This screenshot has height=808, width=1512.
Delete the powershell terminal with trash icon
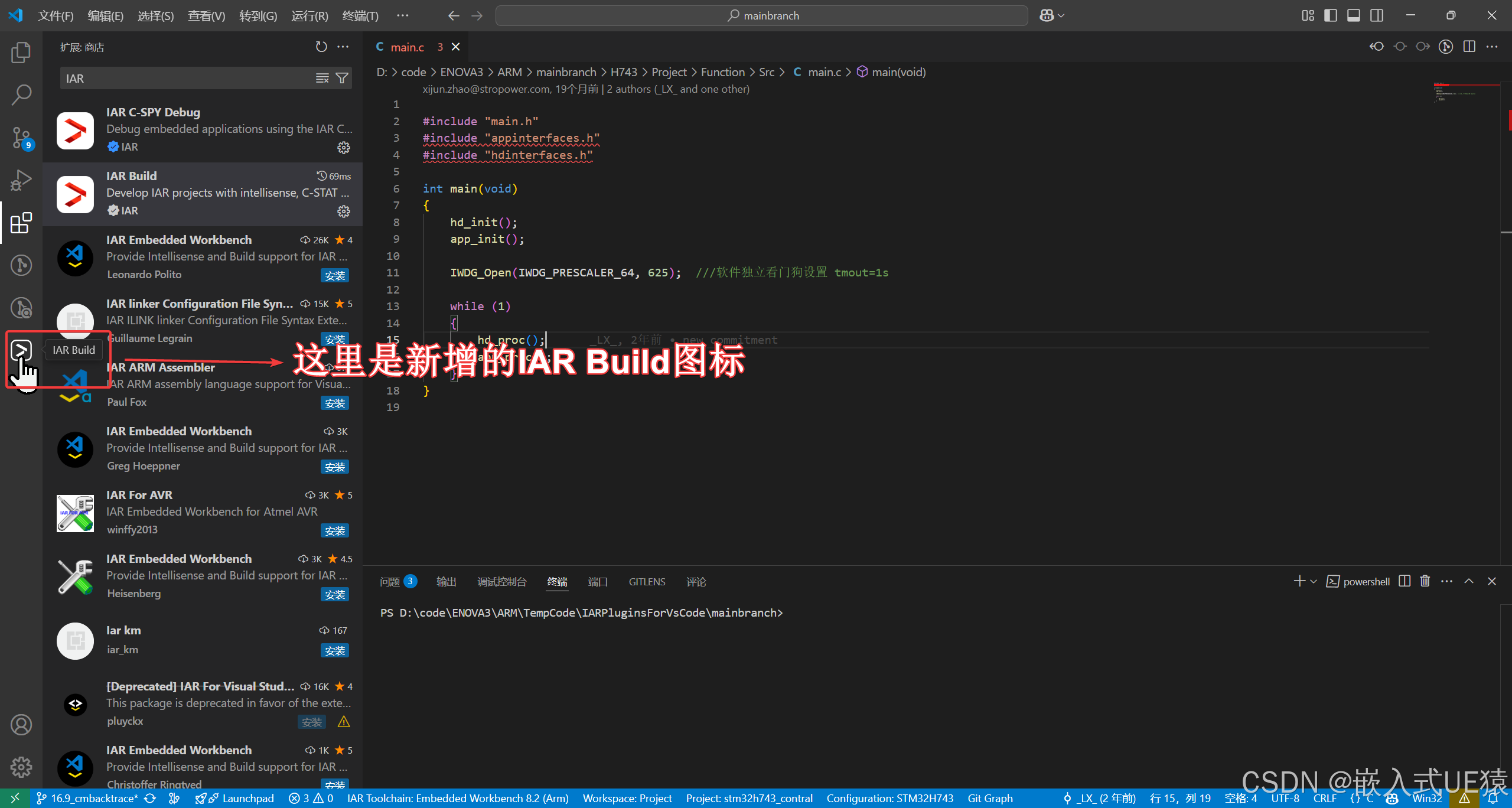coord(1425,581)
